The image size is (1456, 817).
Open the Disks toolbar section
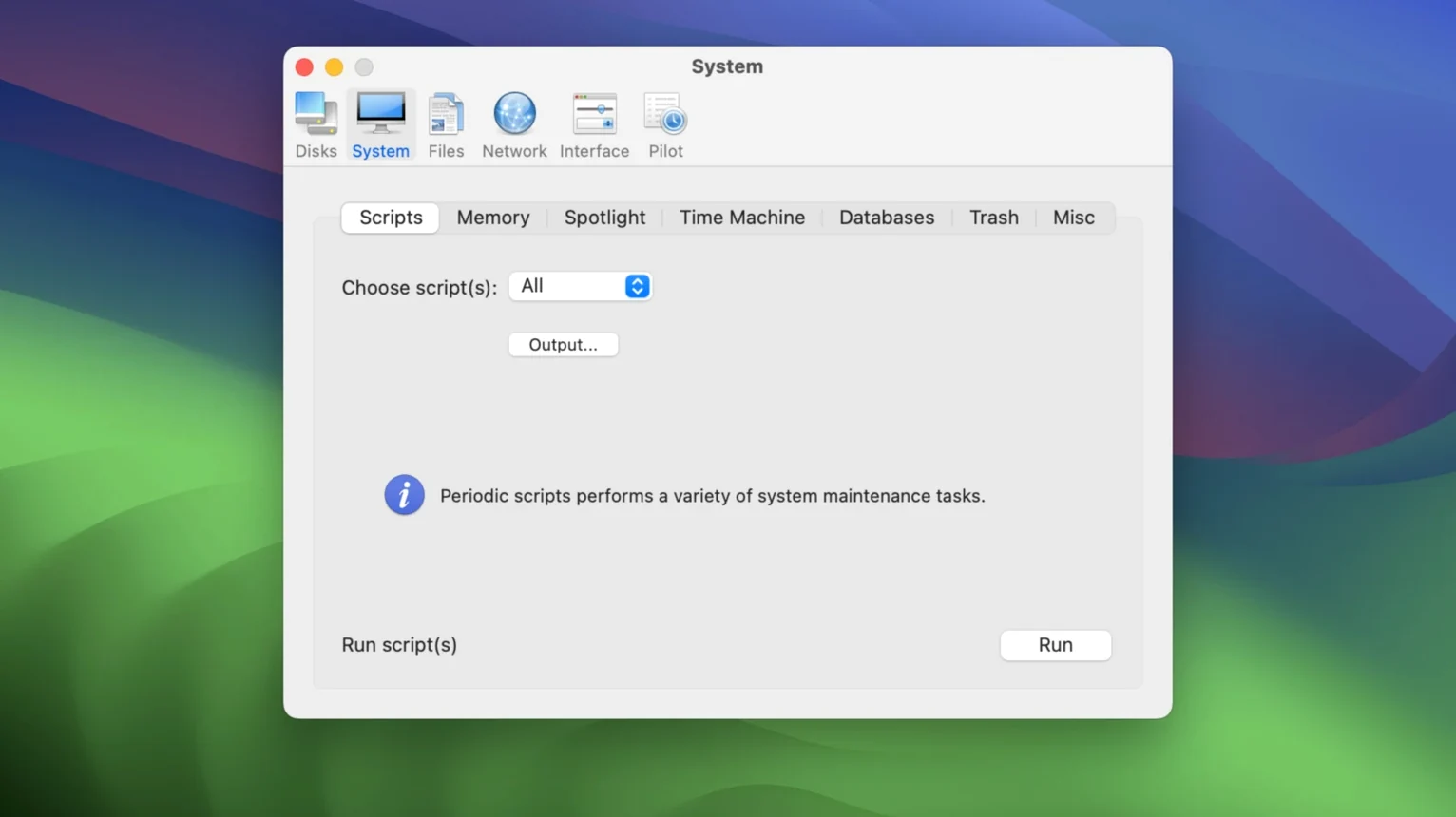pyautogui.click(x=316, y=125)
